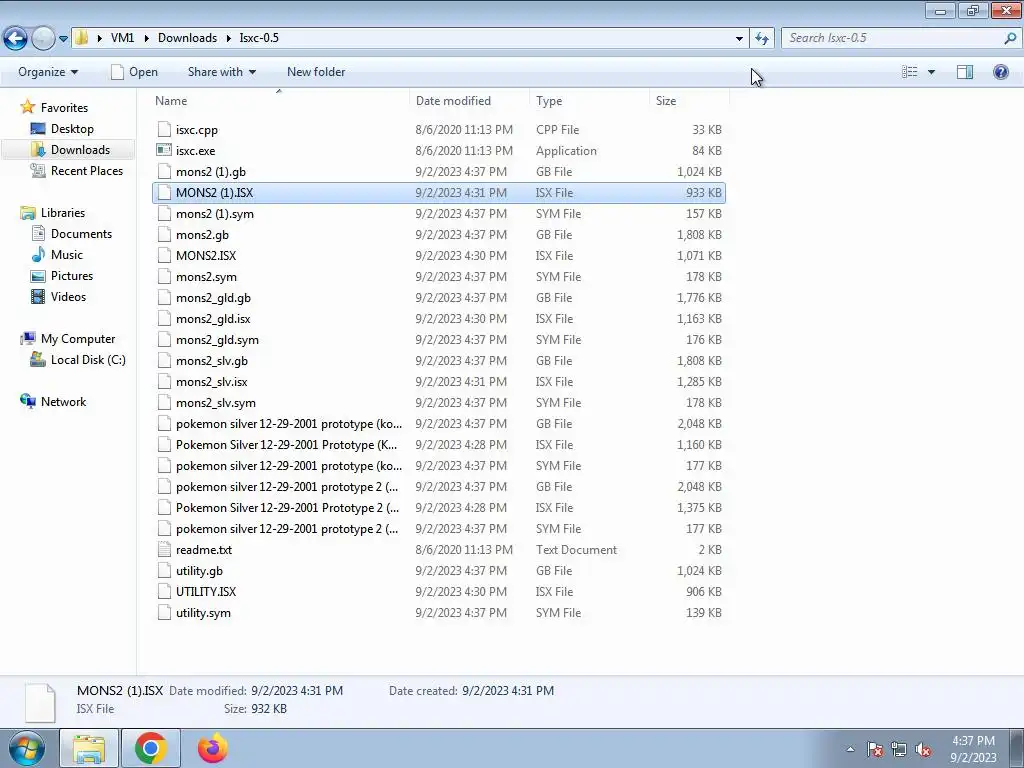This screenshot has width=1024, height=768.
Task: Click the Change your view icon
Action: [909, 72]
